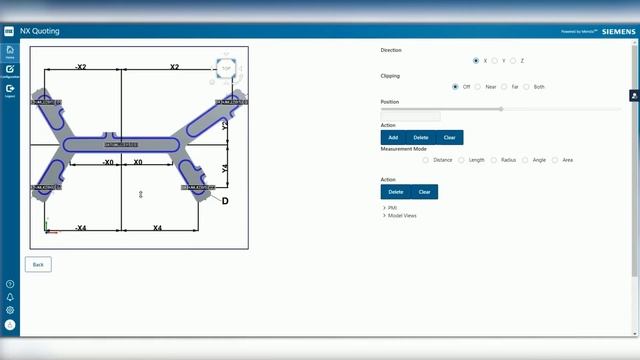This screenshot has height=360, width=640.
Task: Set clipping to Both
Action: click(527, 87)
